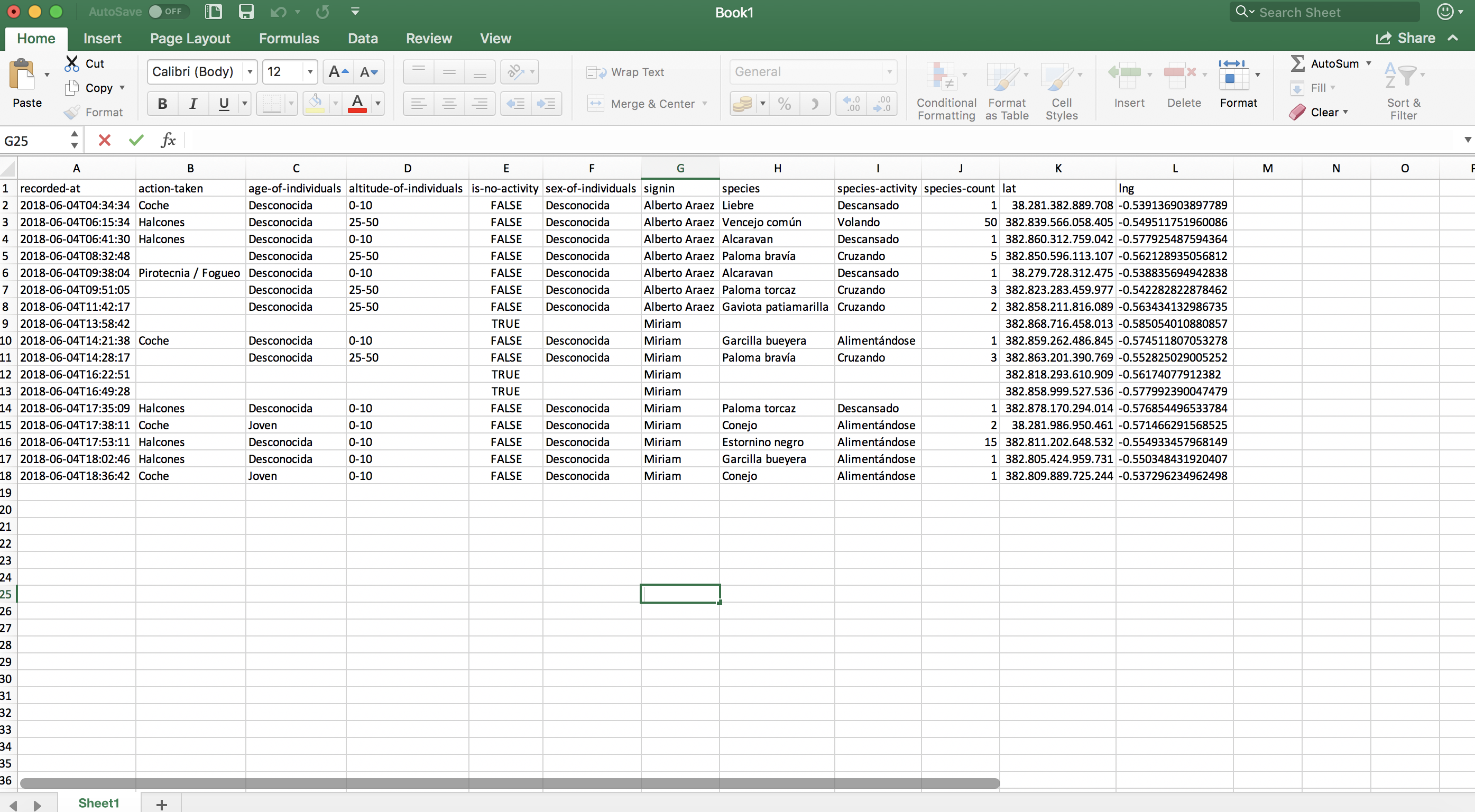Decrease decimal places
1475x812 pixels.
pos(882,104)
